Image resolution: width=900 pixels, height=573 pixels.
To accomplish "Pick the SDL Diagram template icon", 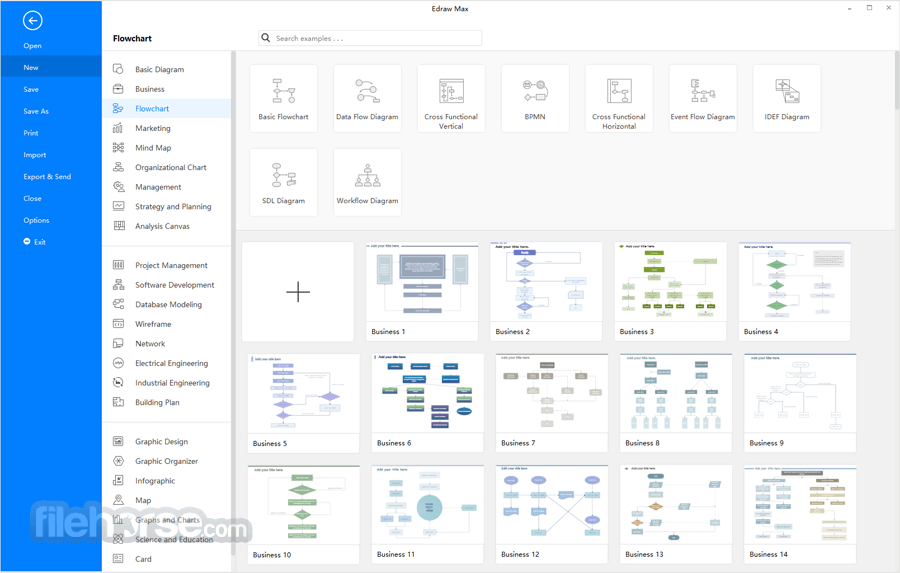I will coord(284,175).
